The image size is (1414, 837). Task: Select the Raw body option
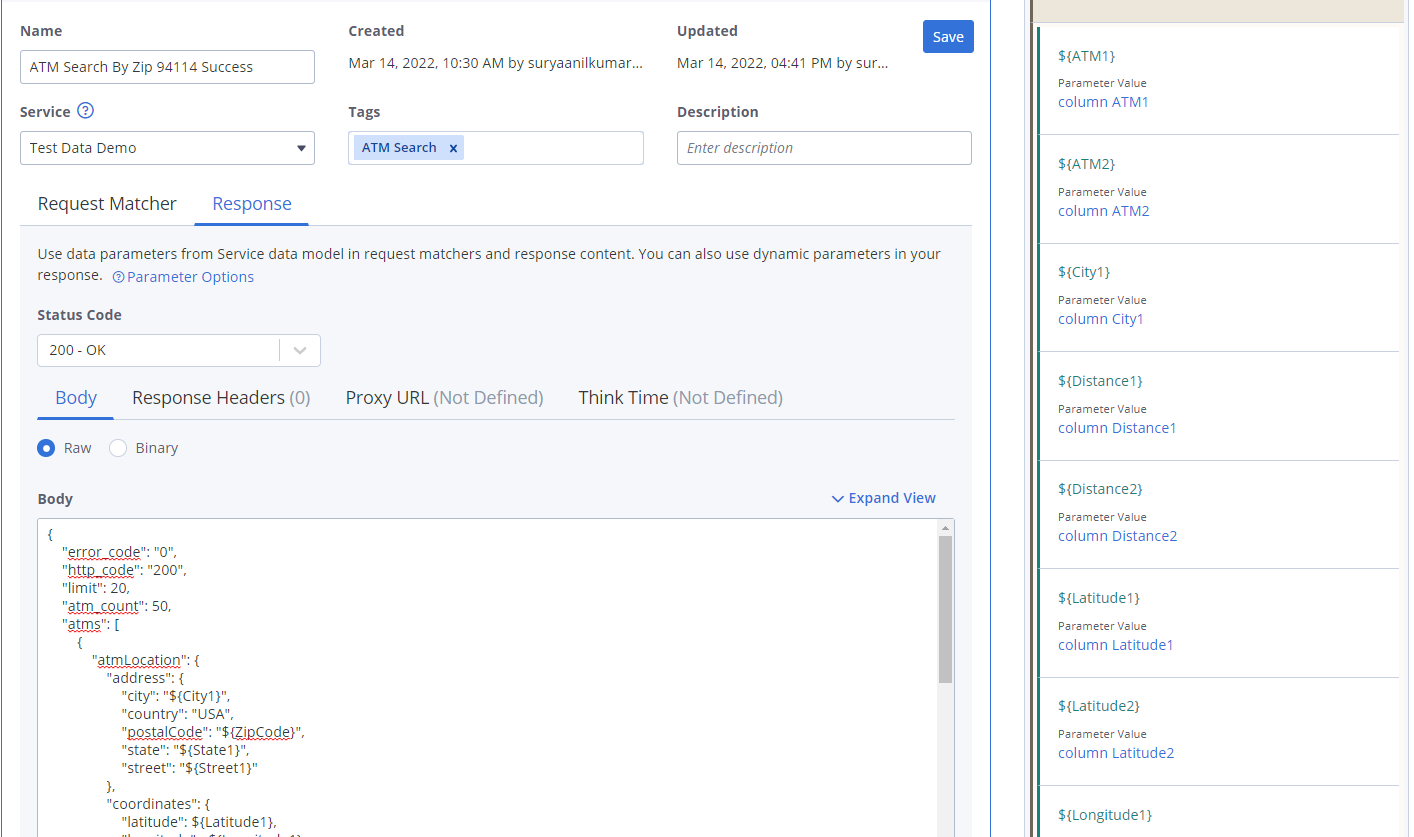(x=46, y=448)
